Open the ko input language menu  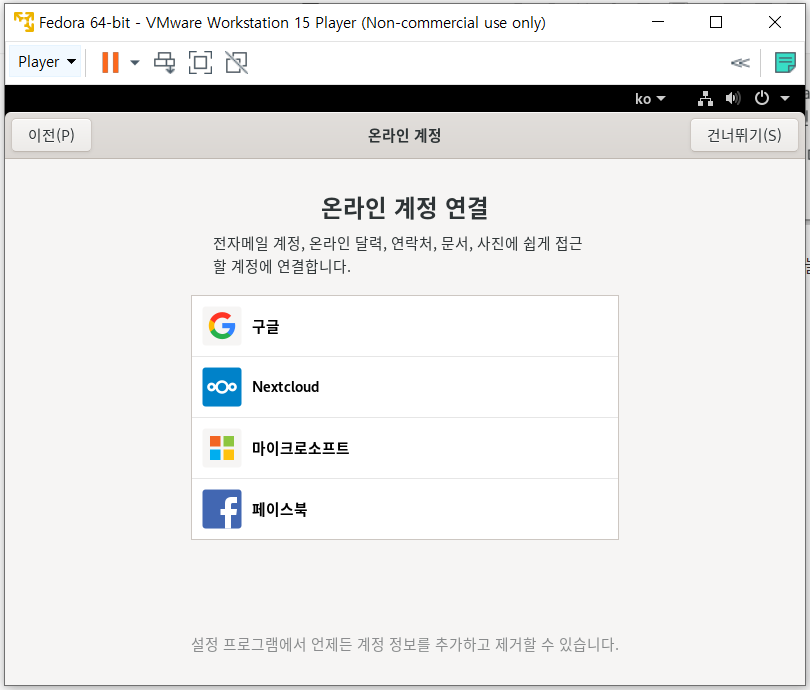click(x=650, y=99)
